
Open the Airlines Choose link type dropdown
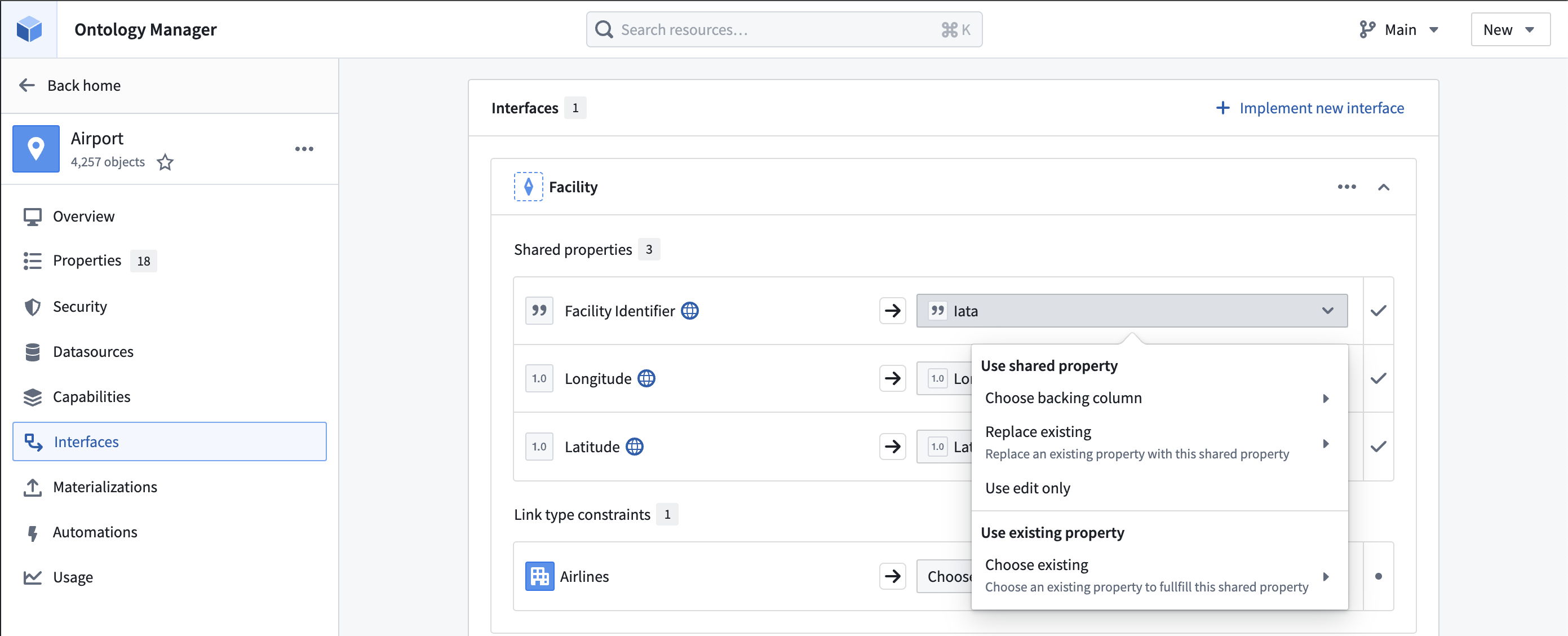(x=944, y=576)
